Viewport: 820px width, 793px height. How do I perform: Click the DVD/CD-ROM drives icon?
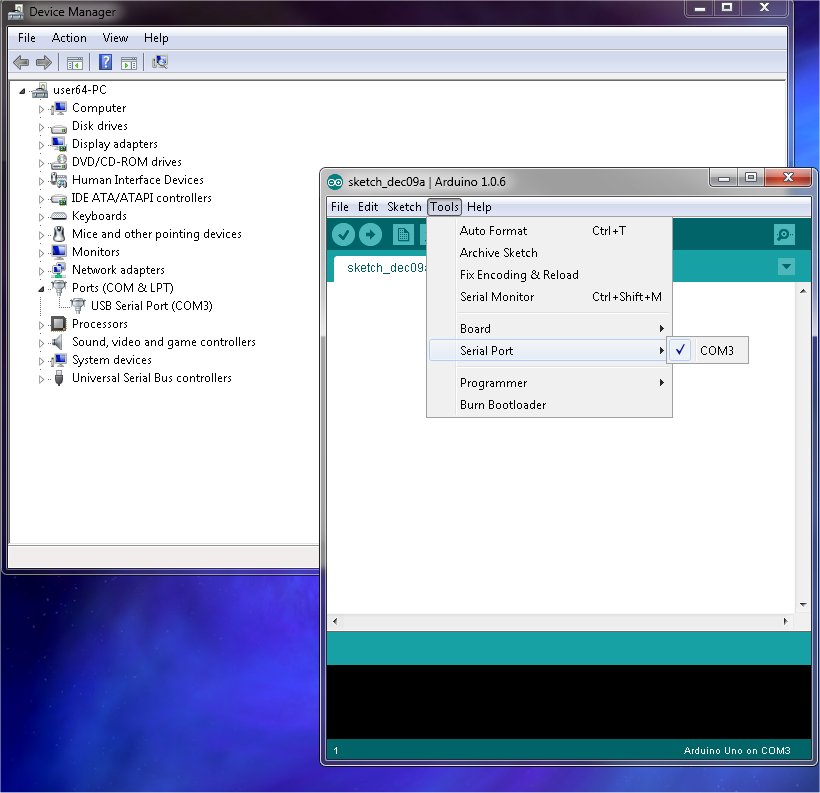(x=59, y=162)
